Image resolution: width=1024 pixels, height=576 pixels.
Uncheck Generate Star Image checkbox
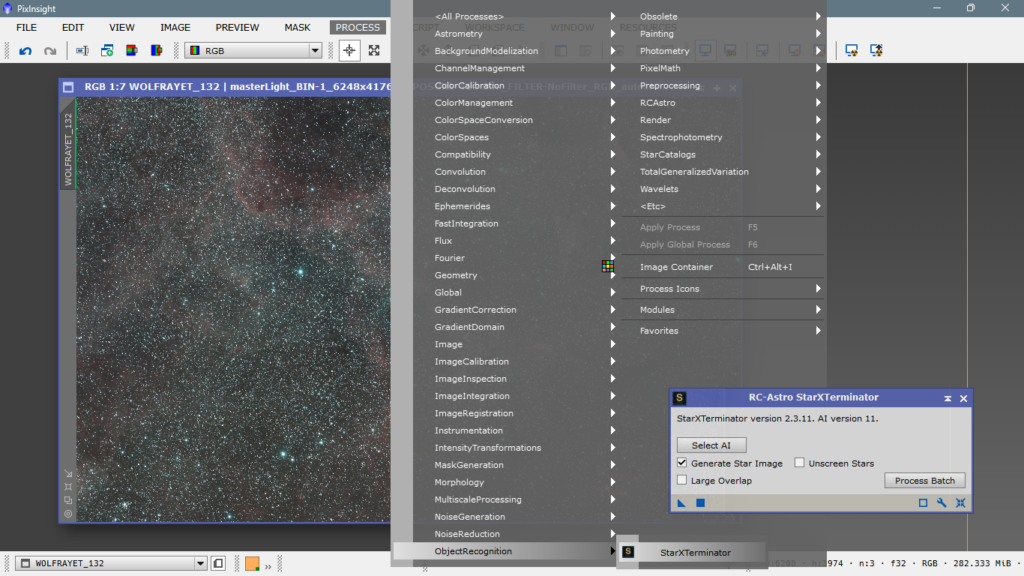coord(682,462)
